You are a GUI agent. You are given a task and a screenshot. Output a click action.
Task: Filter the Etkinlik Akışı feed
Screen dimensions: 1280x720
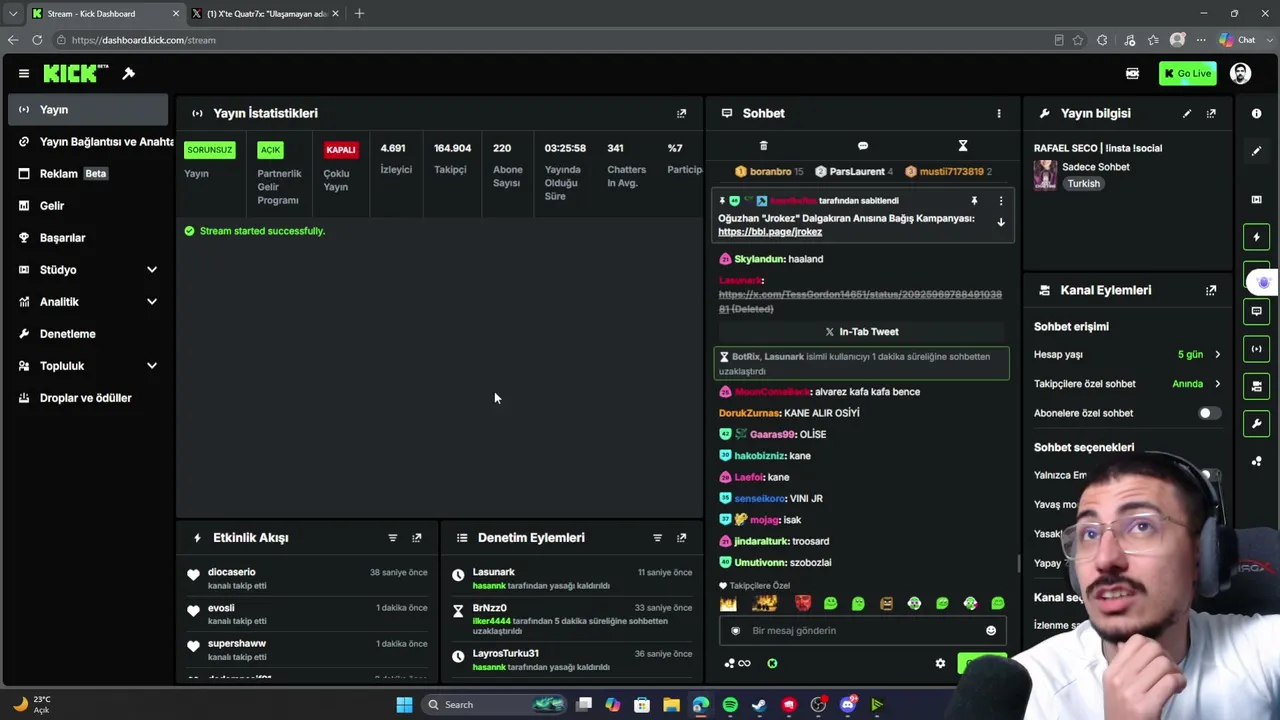coord(392,538)
